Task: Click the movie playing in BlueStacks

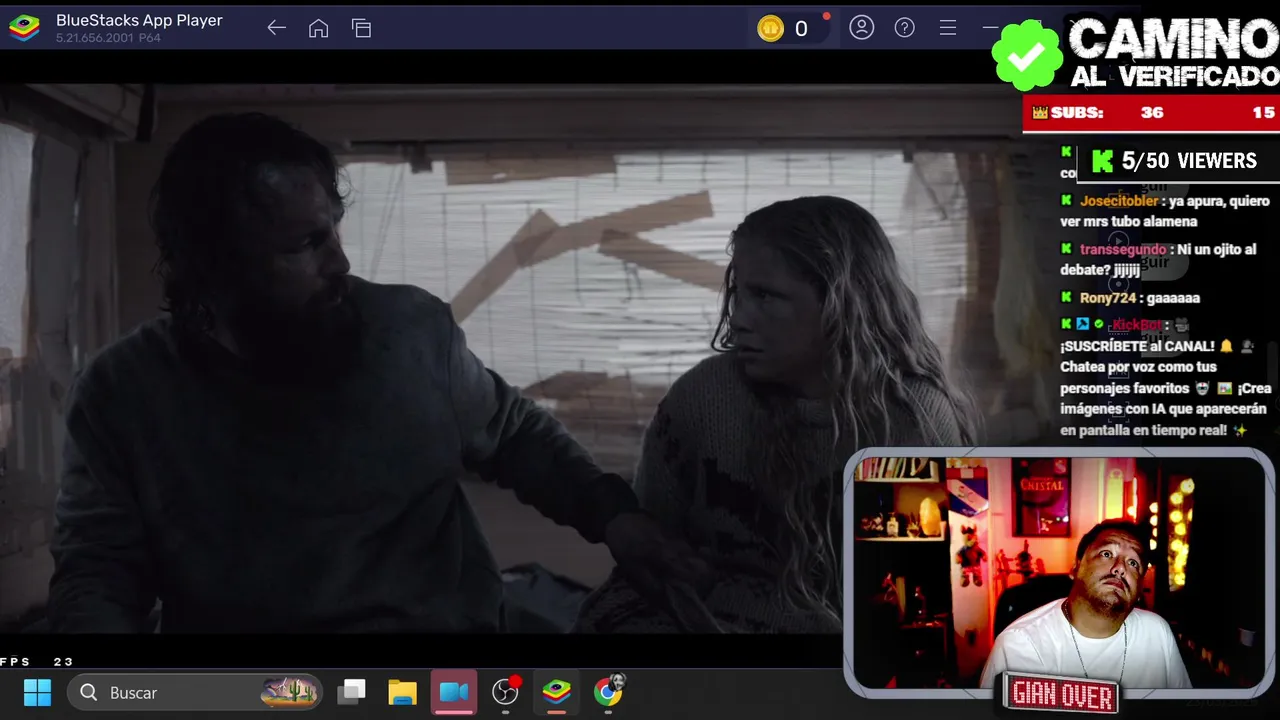Action: tap(500, 358)
